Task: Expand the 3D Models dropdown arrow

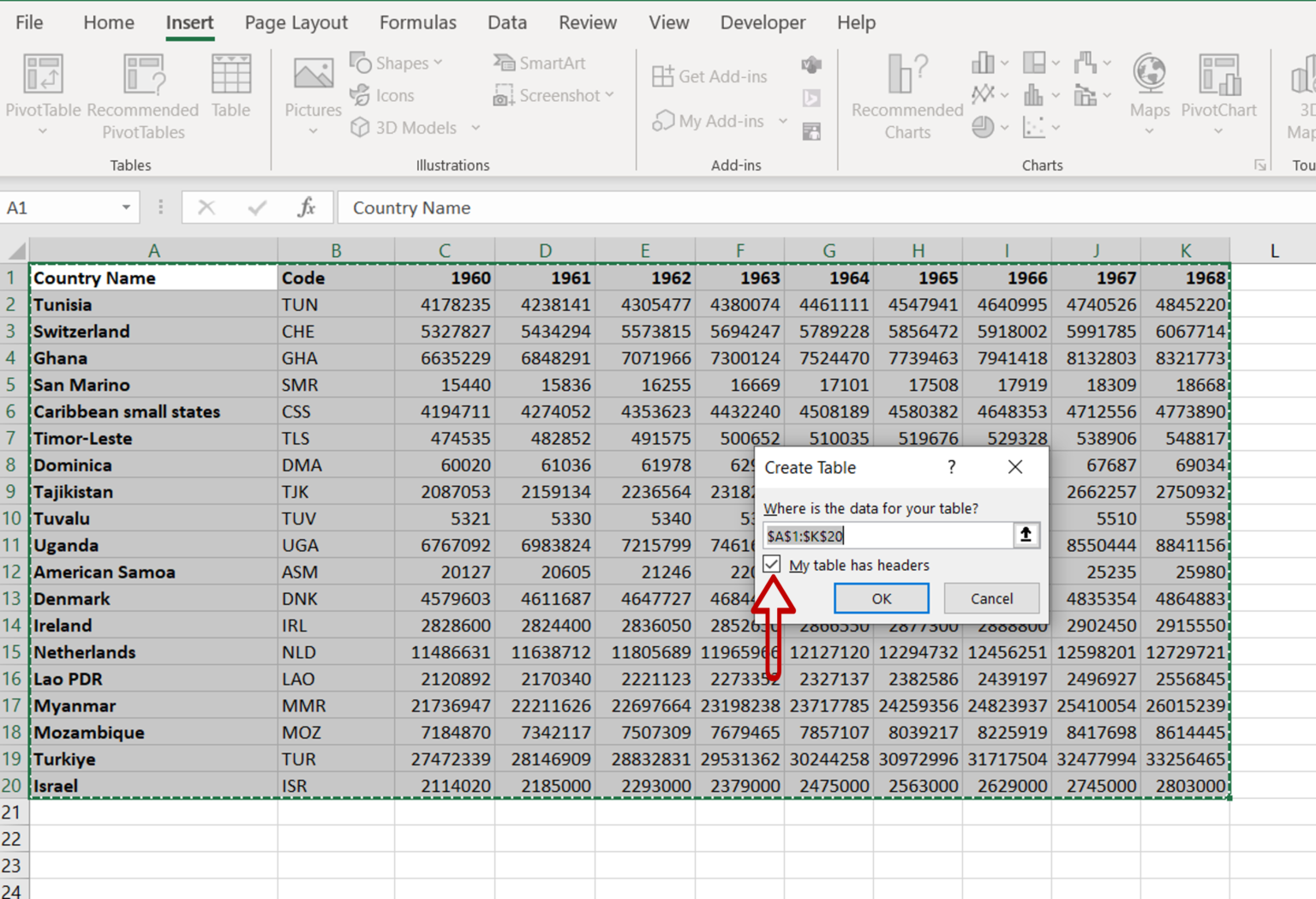Action: [476, 127]
